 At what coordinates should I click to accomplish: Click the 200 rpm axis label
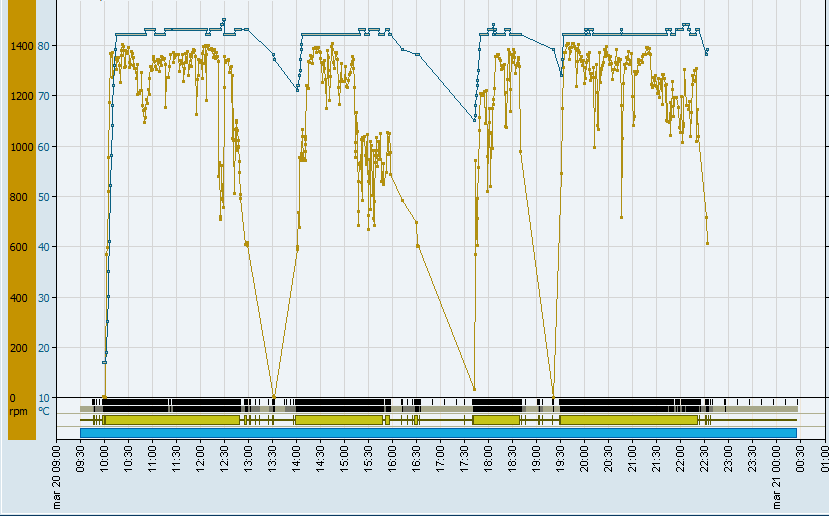19,348
